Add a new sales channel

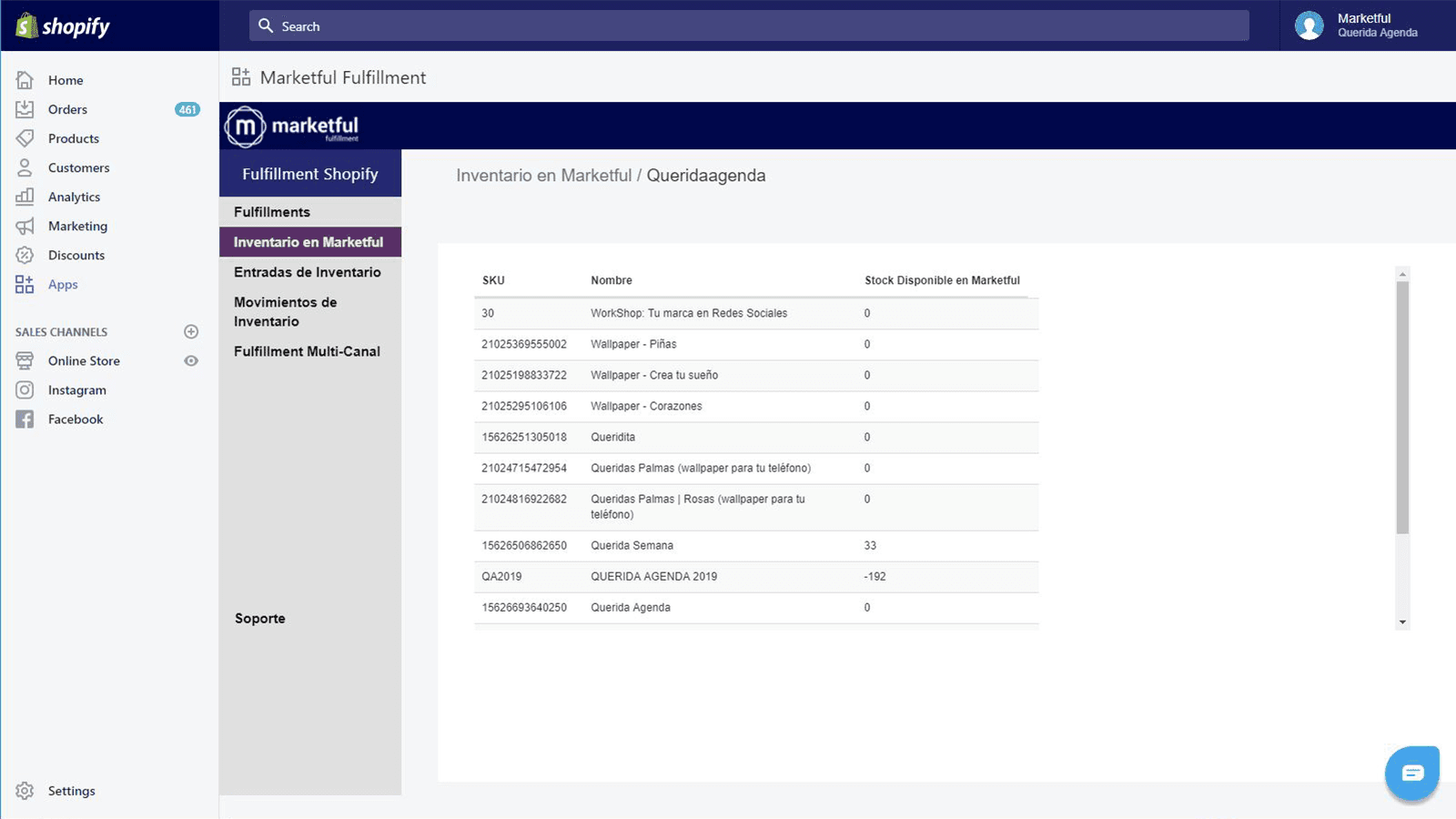191,331
